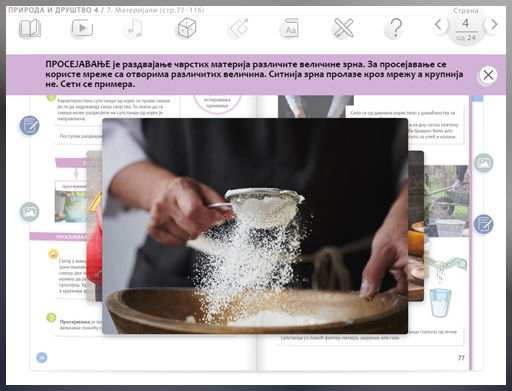The height and width of the screenshot is (391, 512).
Task: Click the right-margin blue notes icon
Action: coord(483,224)
